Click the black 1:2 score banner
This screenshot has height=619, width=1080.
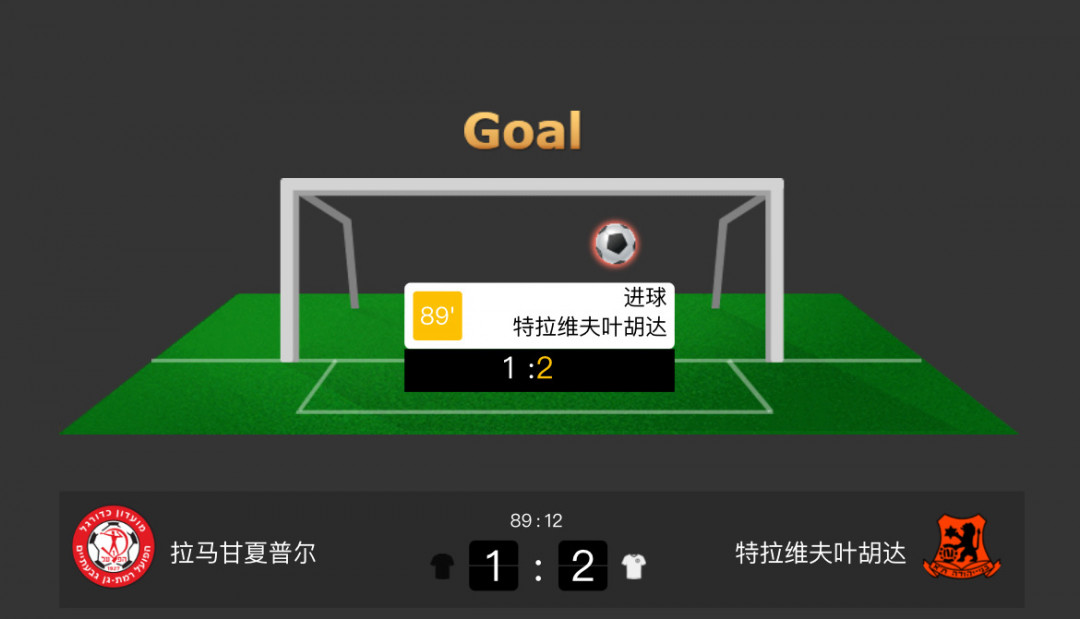click(539, 370)
